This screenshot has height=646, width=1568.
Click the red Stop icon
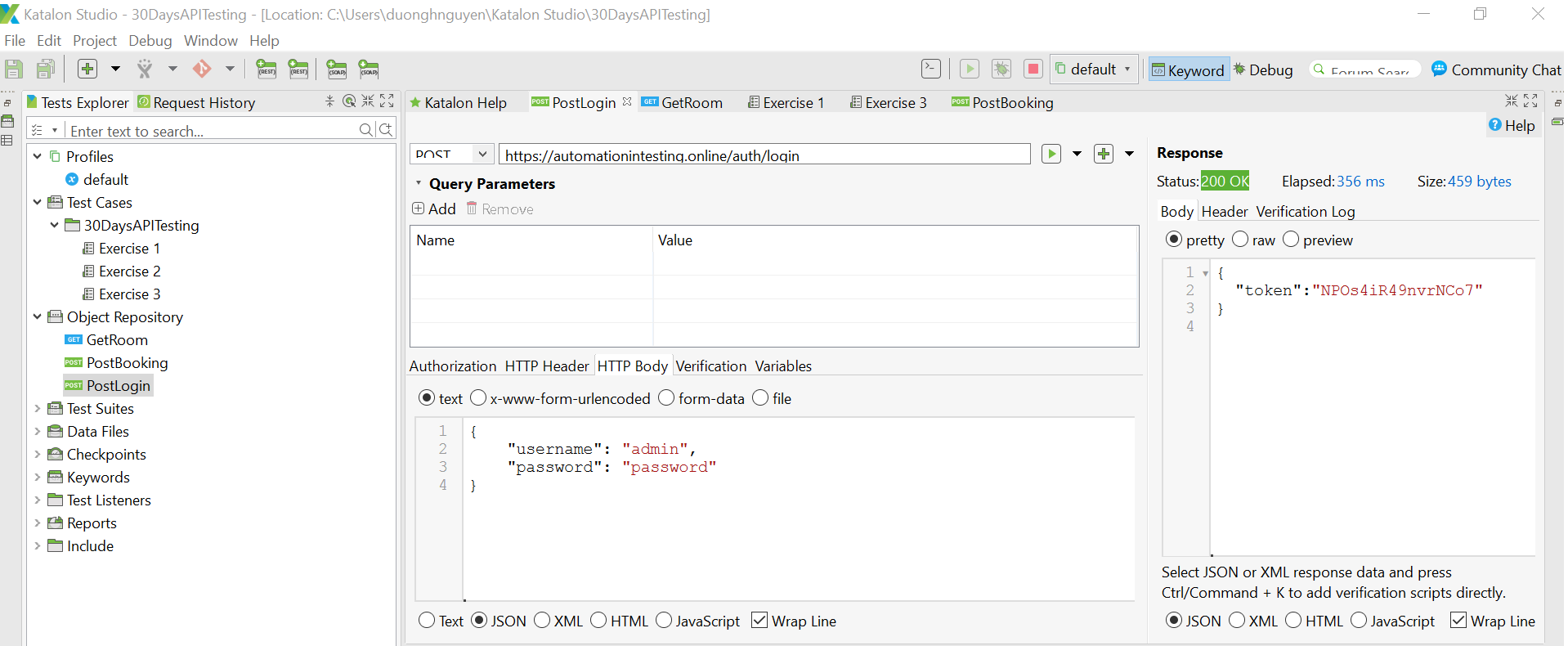click(1033, 69)
